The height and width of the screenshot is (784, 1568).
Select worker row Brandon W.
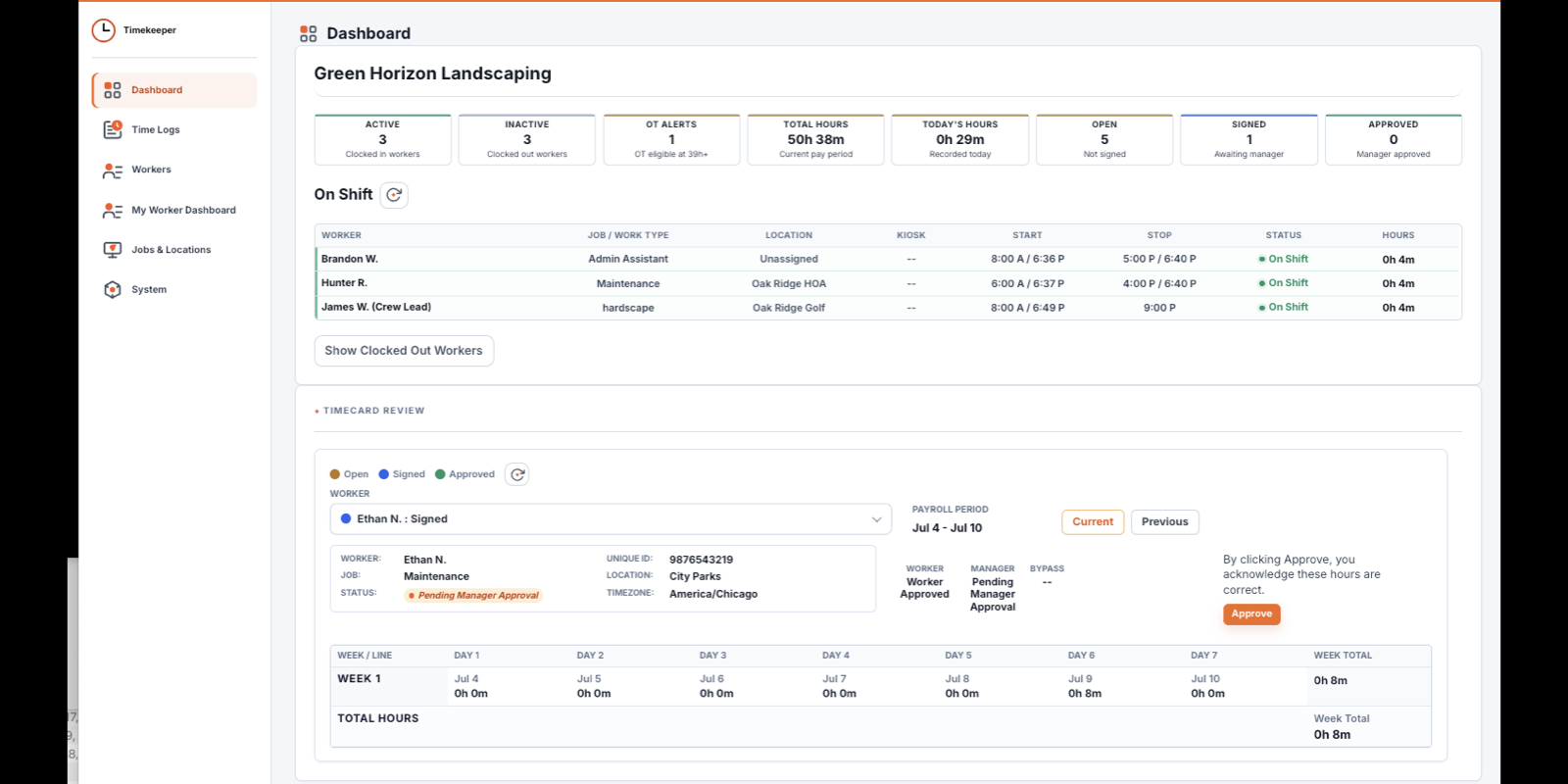888,260
